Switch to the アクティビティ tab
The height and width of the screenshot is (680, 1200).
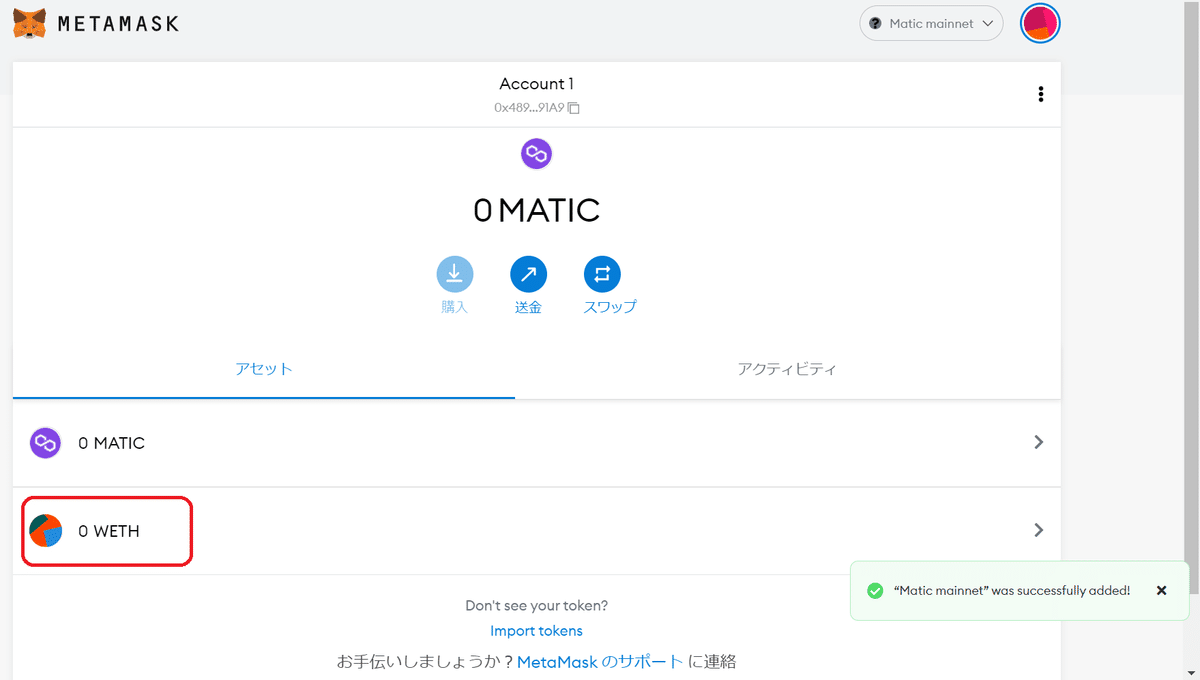click(787, 369)
